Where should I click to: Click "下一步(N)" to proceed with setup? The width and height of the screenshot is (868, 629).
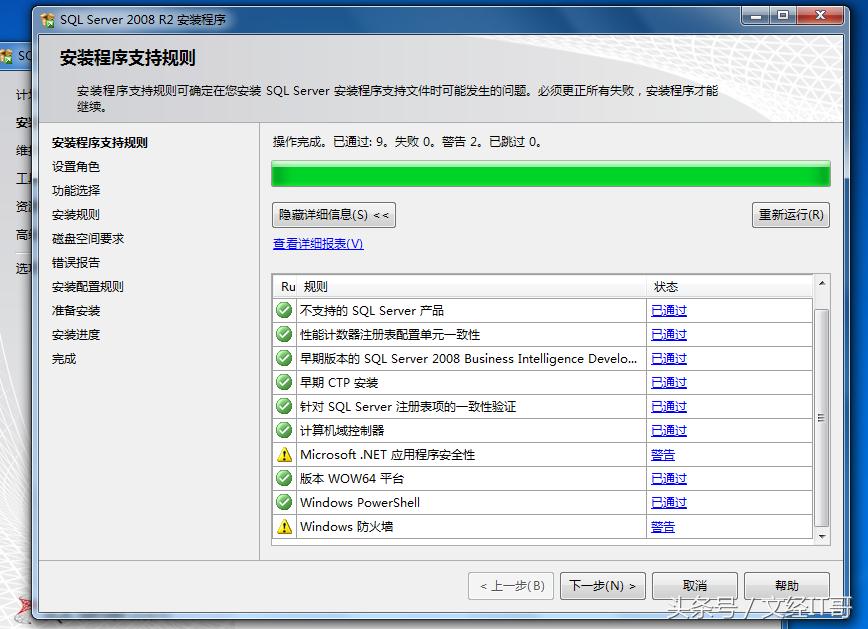602,586
